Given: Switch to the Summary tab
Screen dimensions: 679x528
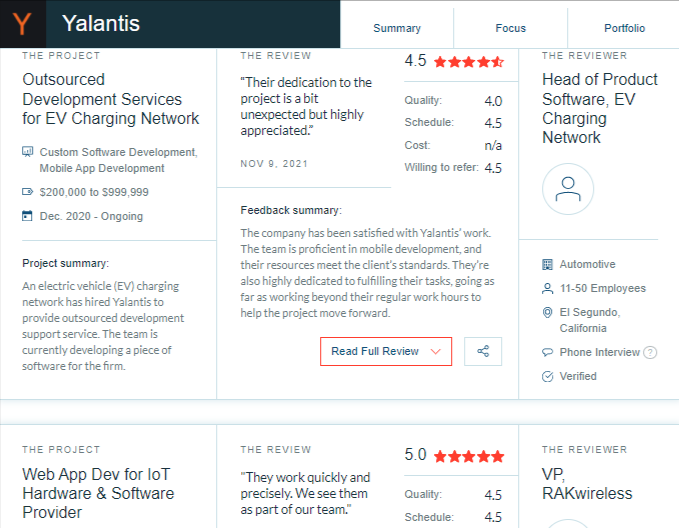Looking at the screenshot, I should (397, 28).
